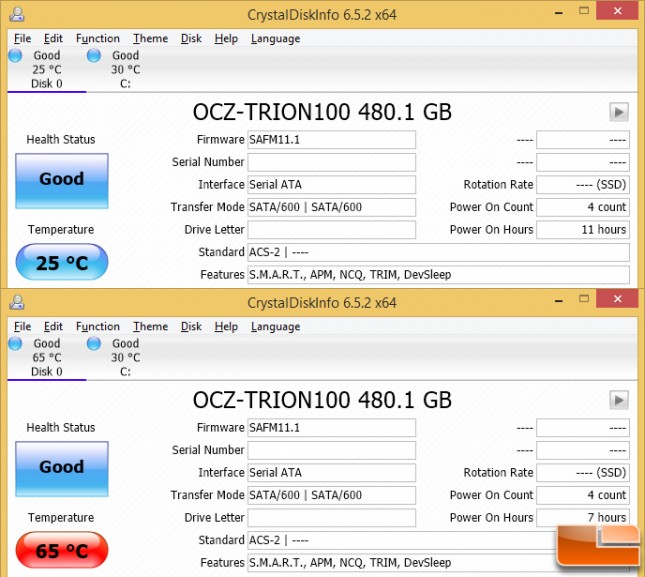
Task: Open Language menu in lower window
Action: point(276,327)
